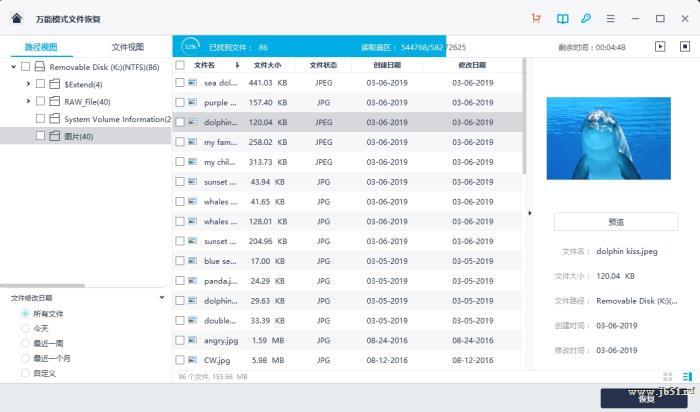
Task: Switch to the 文件视图 tab
Action: click(128, 47)
